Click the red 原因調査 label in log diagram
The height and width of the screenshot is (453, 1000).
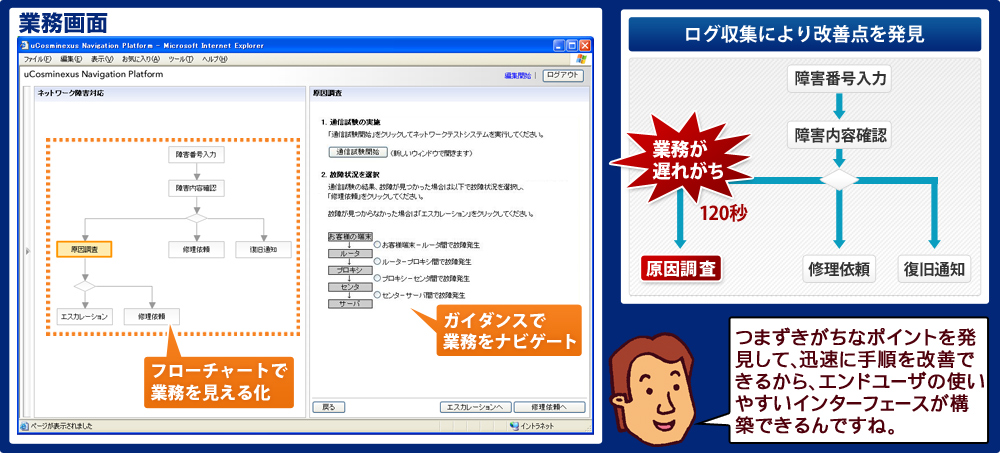pyautogui.click(x=680, y=268)
